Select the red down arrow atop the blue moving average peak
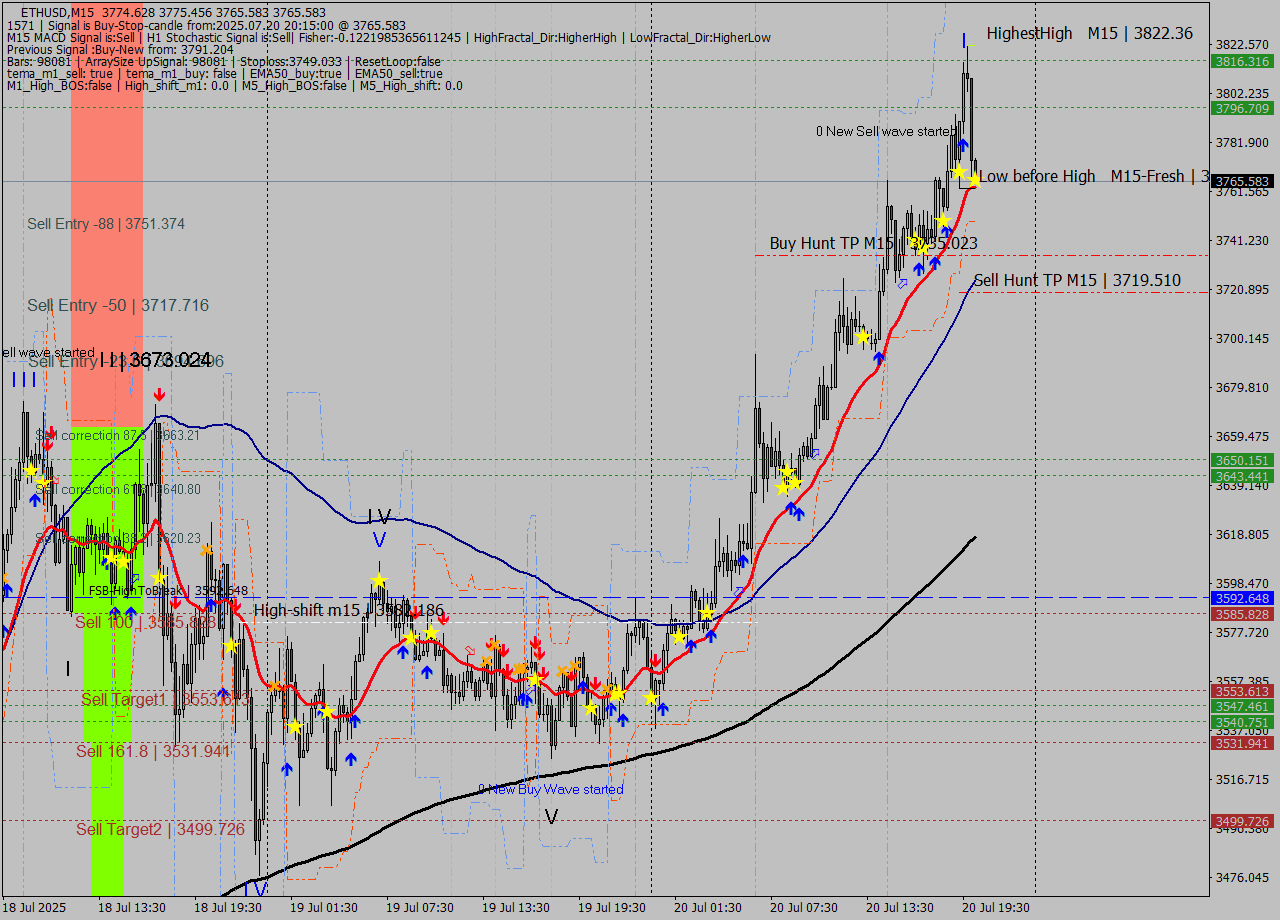 click(x=159, y=396)
